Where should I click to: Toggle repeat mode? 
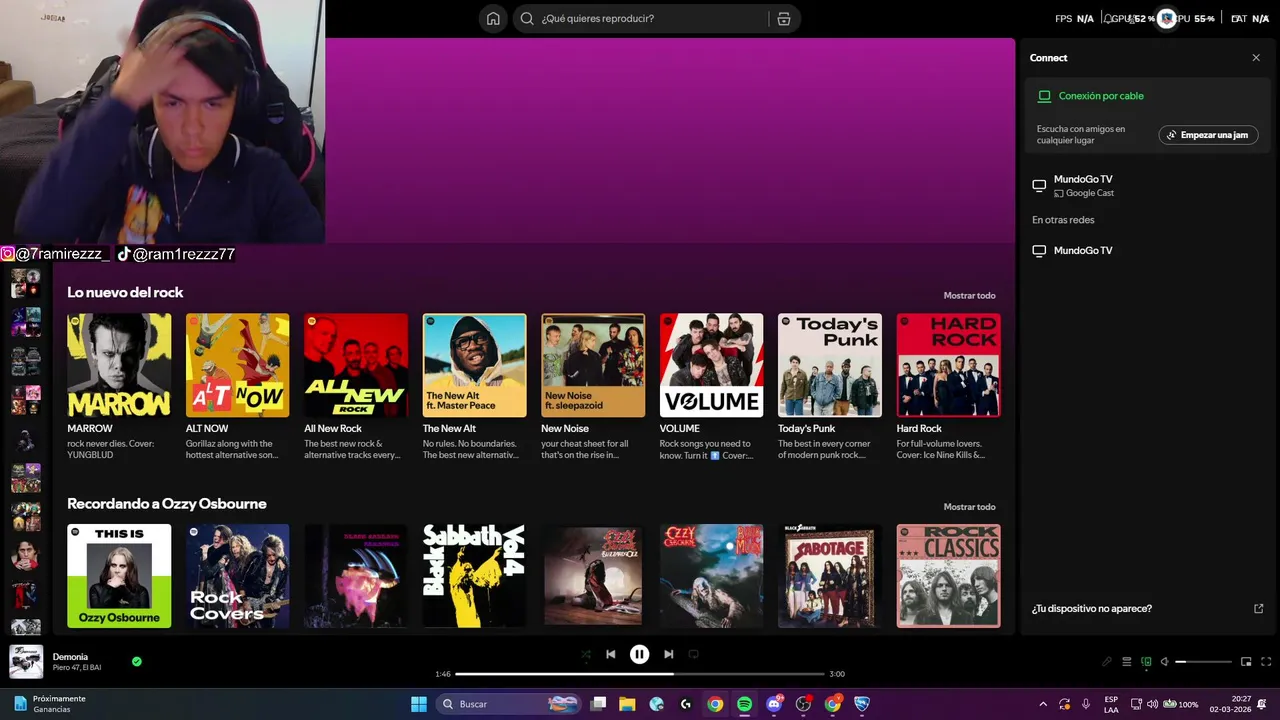point(693,654)
